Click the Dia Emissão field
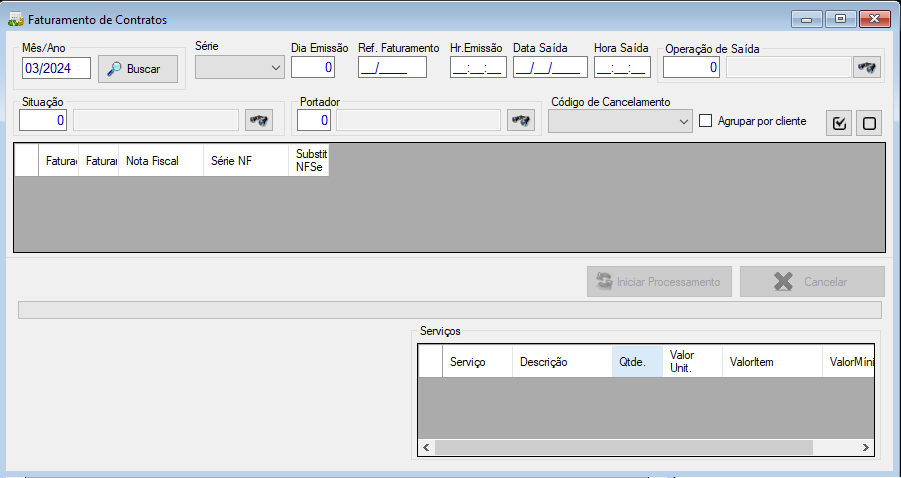 (313, 67)
